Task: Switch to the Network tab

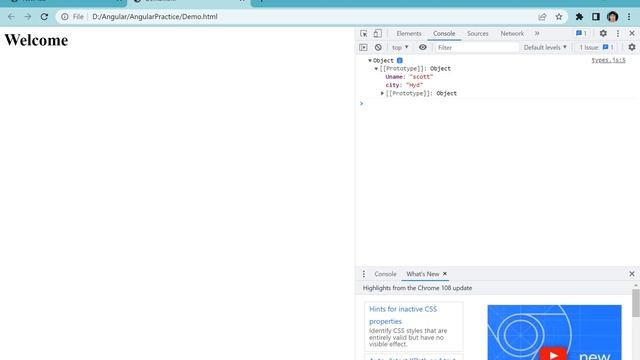Action: point(512,33)
